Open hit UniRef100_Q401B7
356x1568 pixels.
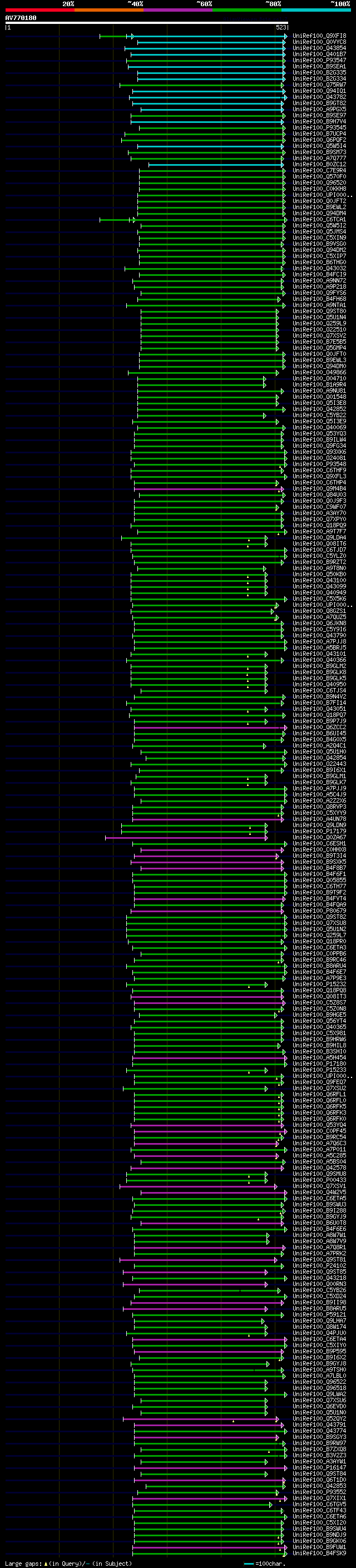pyautogui.click(x=319, y=54)
